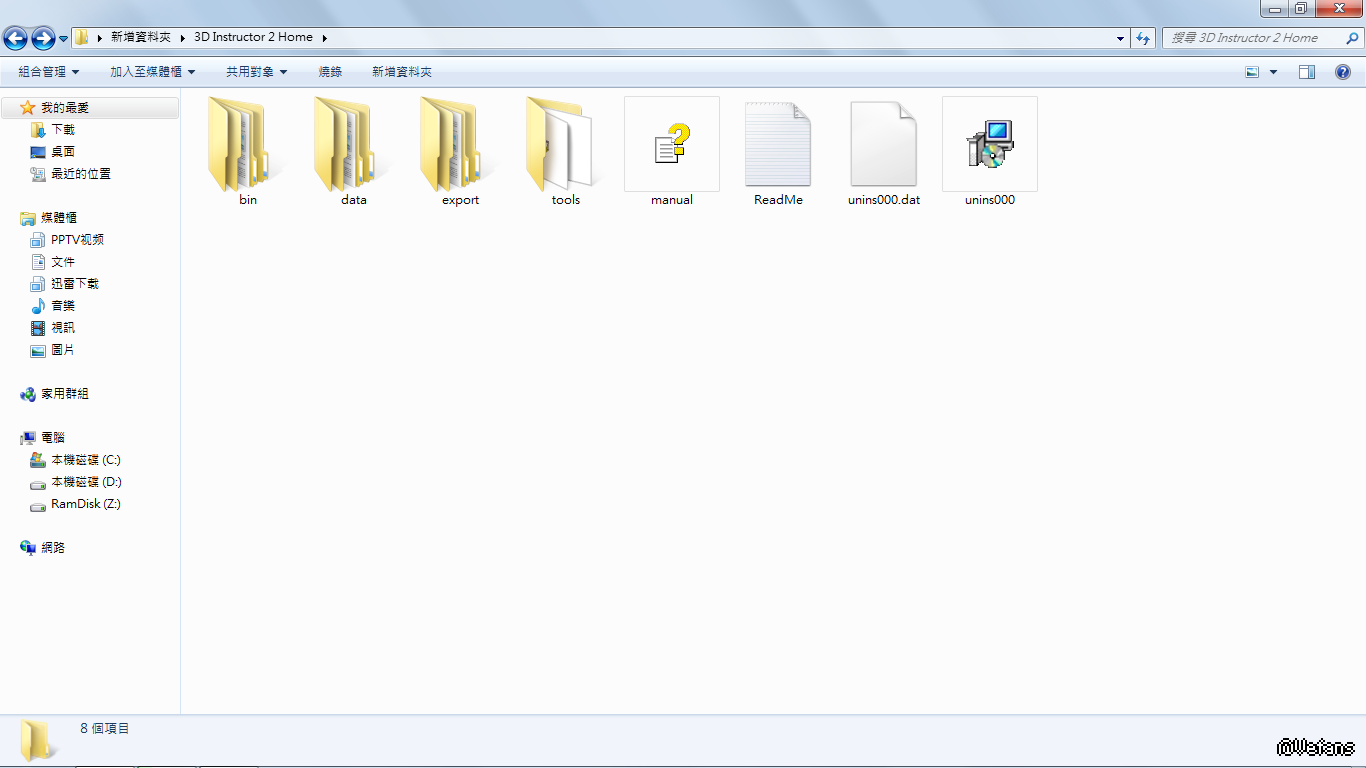Open the PPTV视频 library
The image size is (1366, 768).
point(77,240)
